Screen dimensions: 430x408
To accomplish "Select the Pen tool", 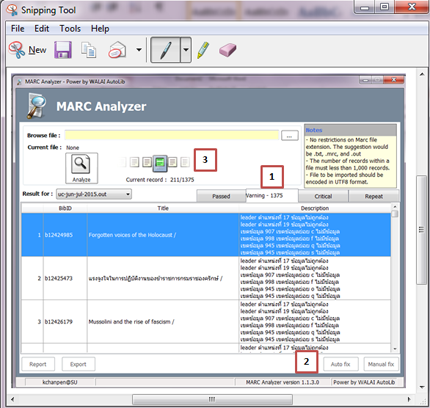I will click(166, 50).
